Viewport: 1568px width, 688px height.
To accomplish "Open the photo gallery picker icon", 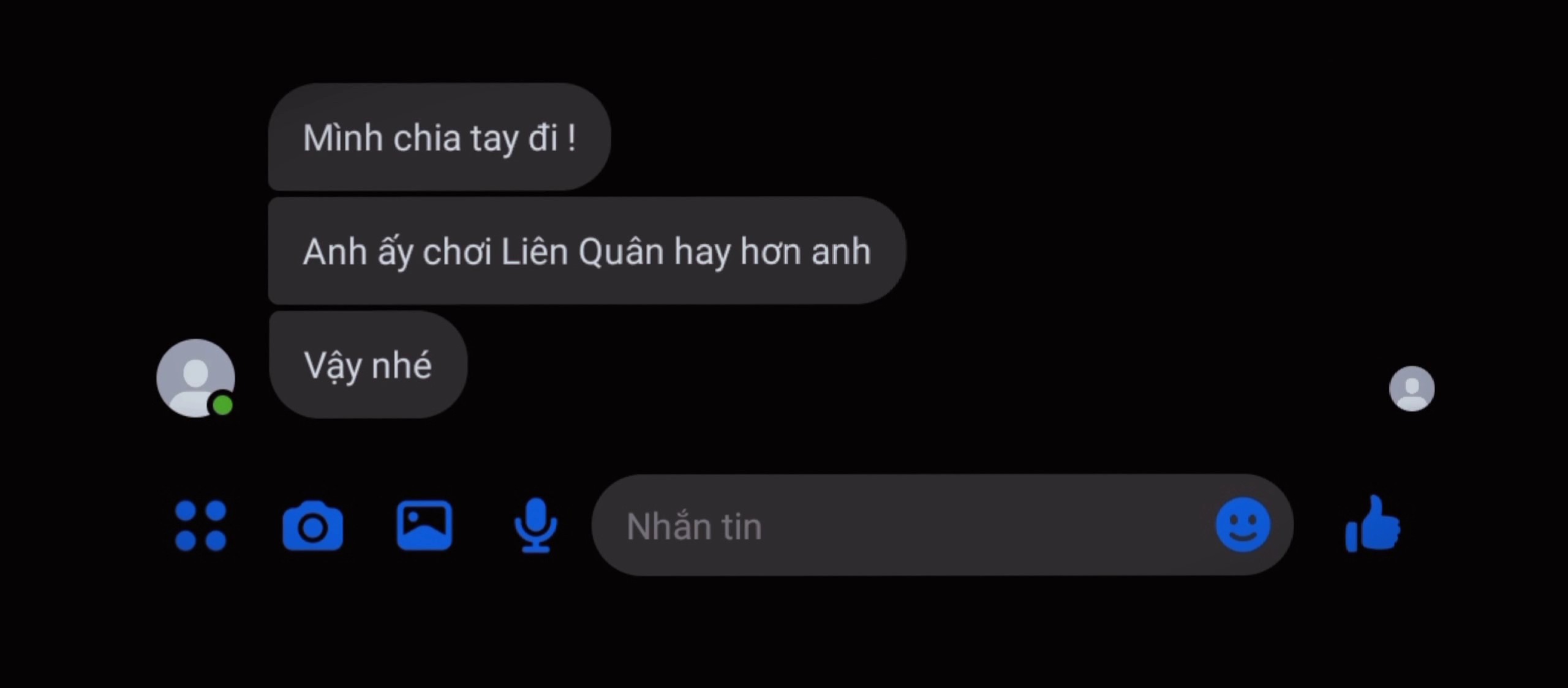I will 424,525.
